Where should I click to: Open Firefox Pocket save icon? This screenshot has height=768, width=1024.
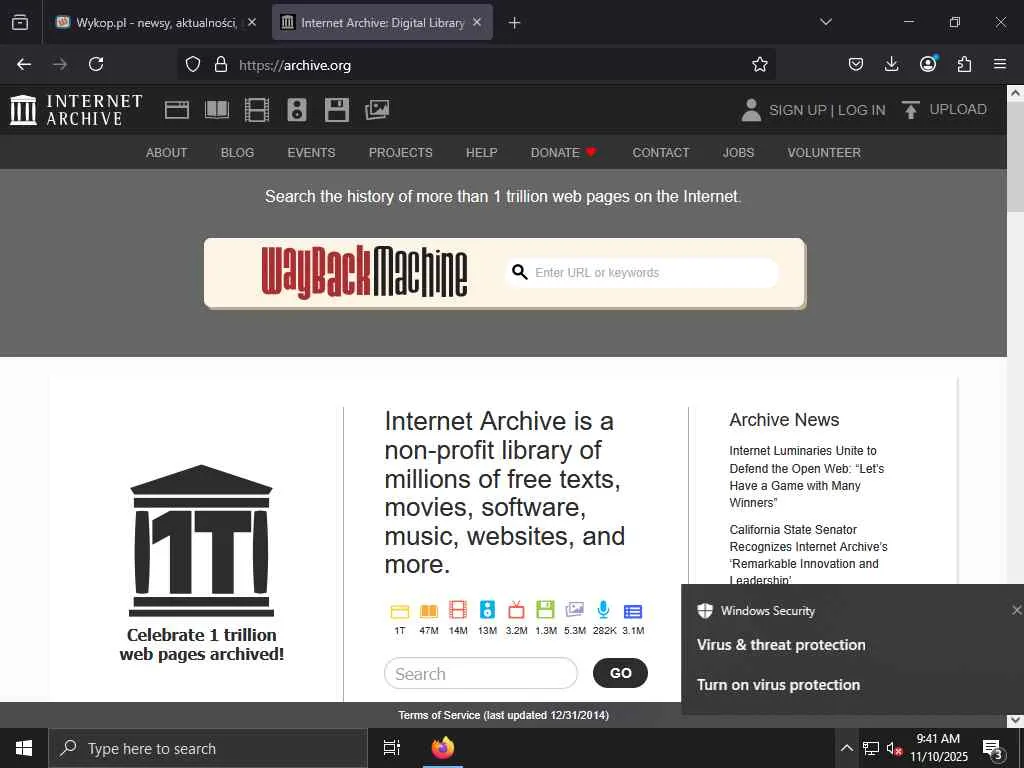[856, 64]
